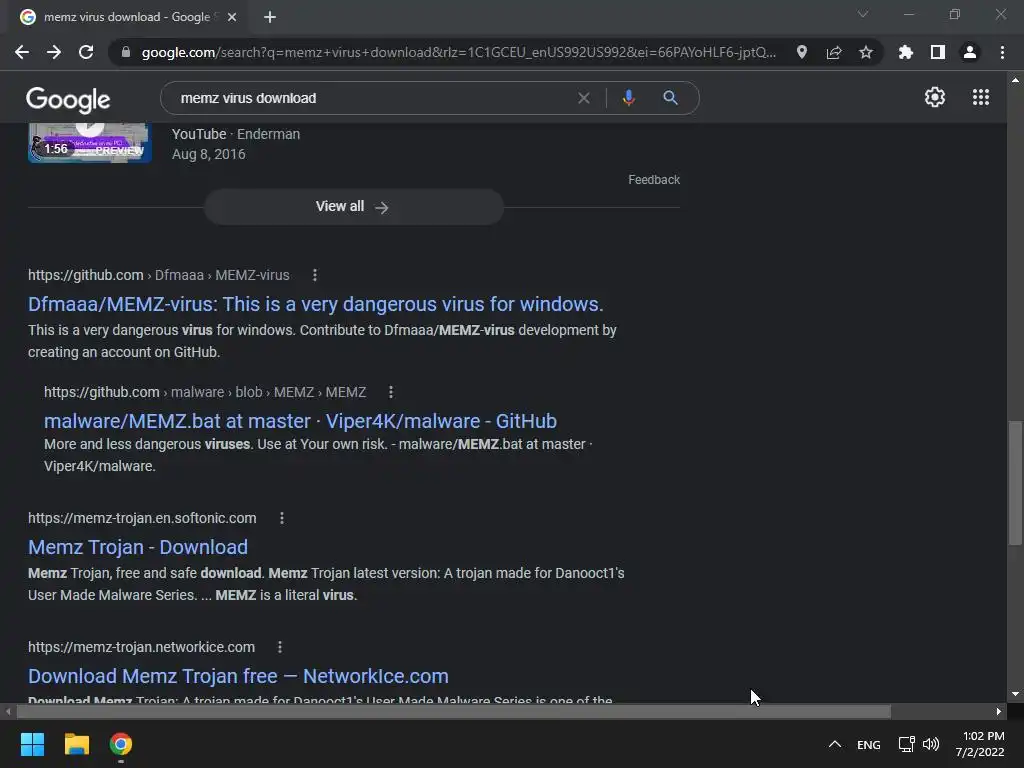Play the 1:56 Enderman video thumbnail
Viewport: 1024px width, 768px height.
(90, 142)
